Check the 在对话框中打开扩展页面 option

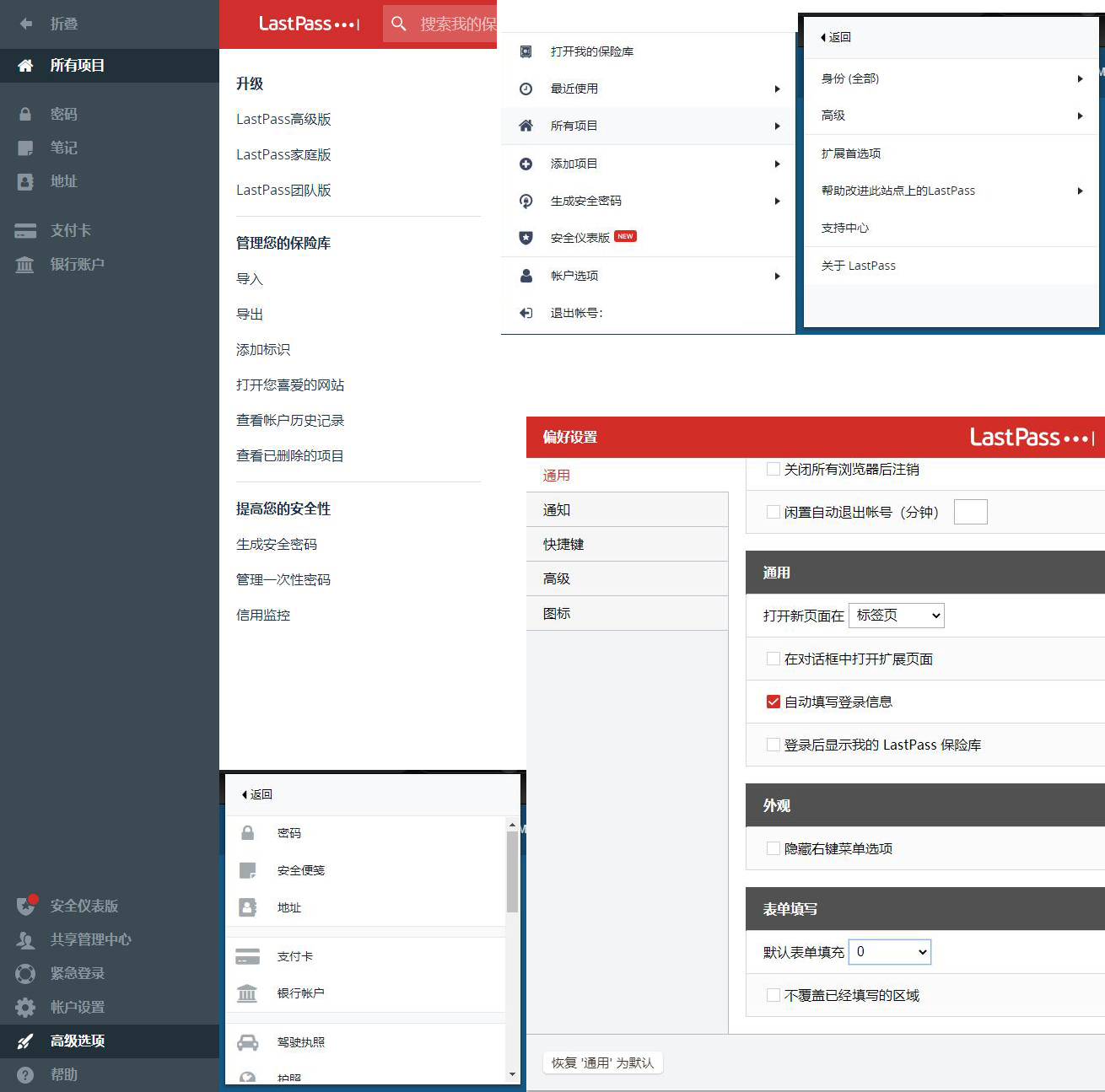(773, 659)
